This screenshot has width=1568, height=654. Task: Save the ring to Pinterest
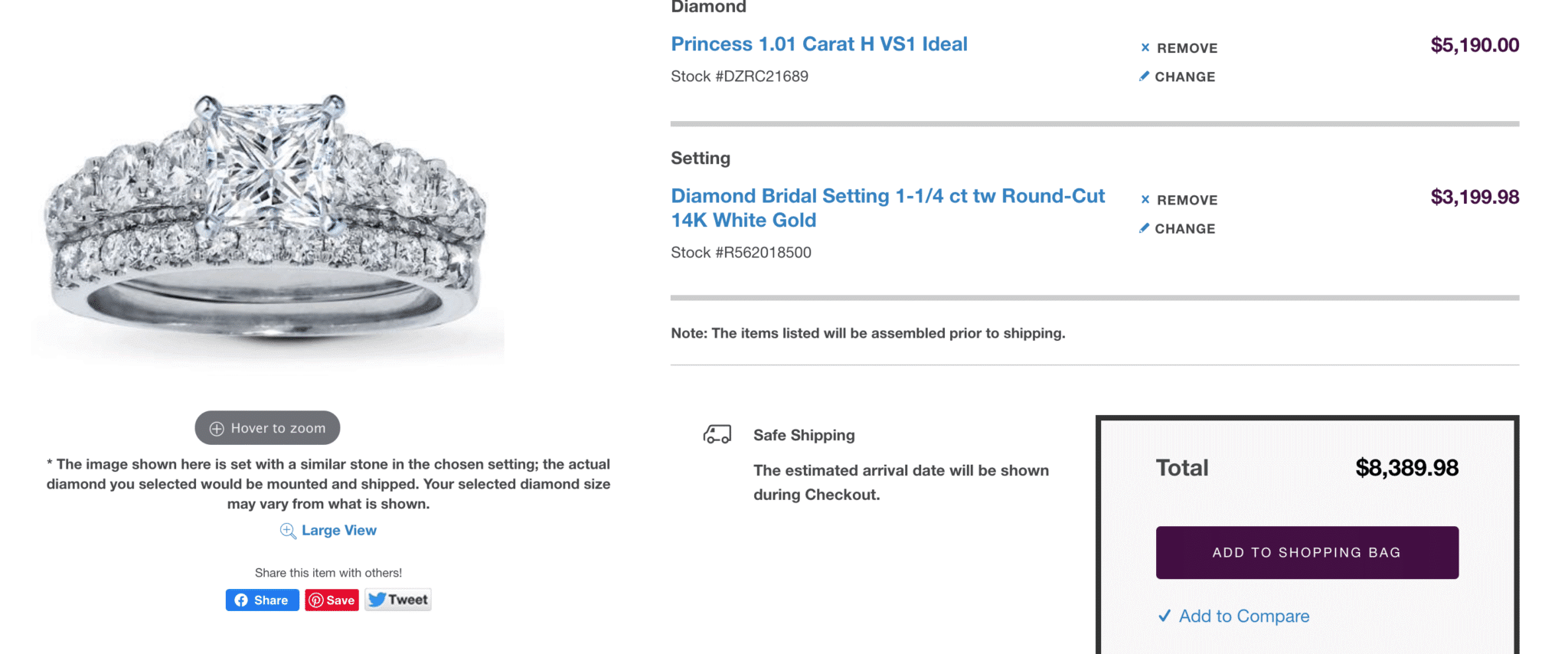[x=332, y=600]
